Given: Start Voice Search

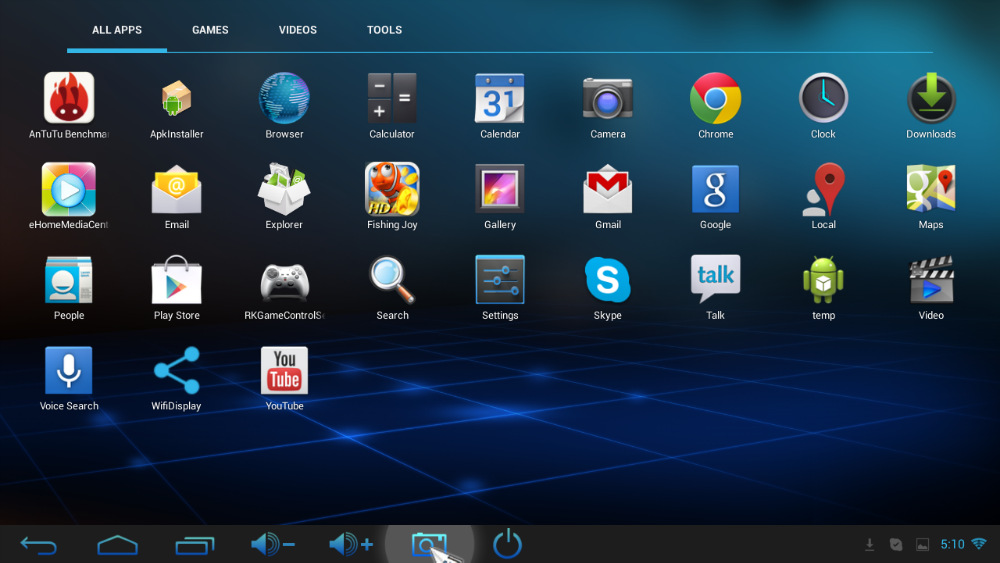Looking at the screenshot, I should click(69, 371).
